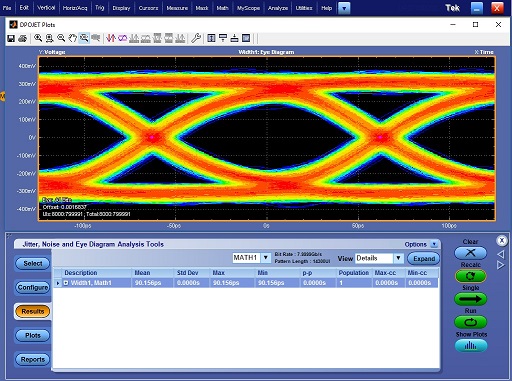This screenshot has height=381, width=512.
Task: Select the zoom out magnifier tool
Action: coord(61,38)
